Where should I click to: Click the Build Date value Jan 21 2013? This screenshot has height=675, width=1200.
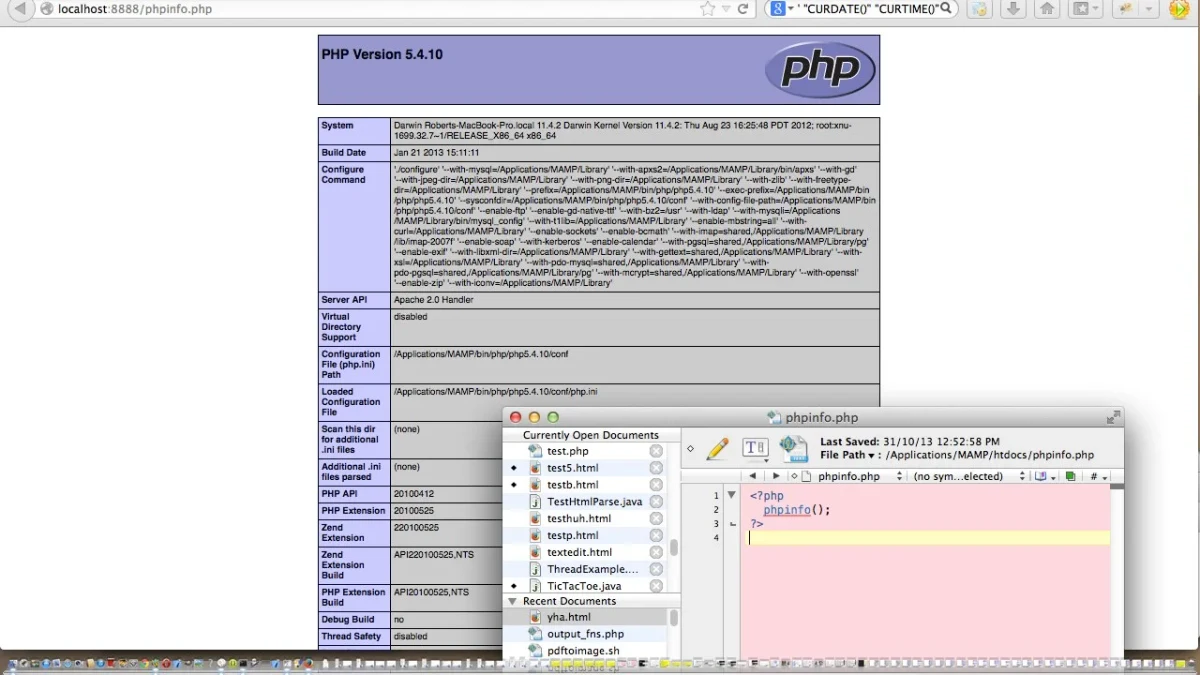(x=436, y=153)
